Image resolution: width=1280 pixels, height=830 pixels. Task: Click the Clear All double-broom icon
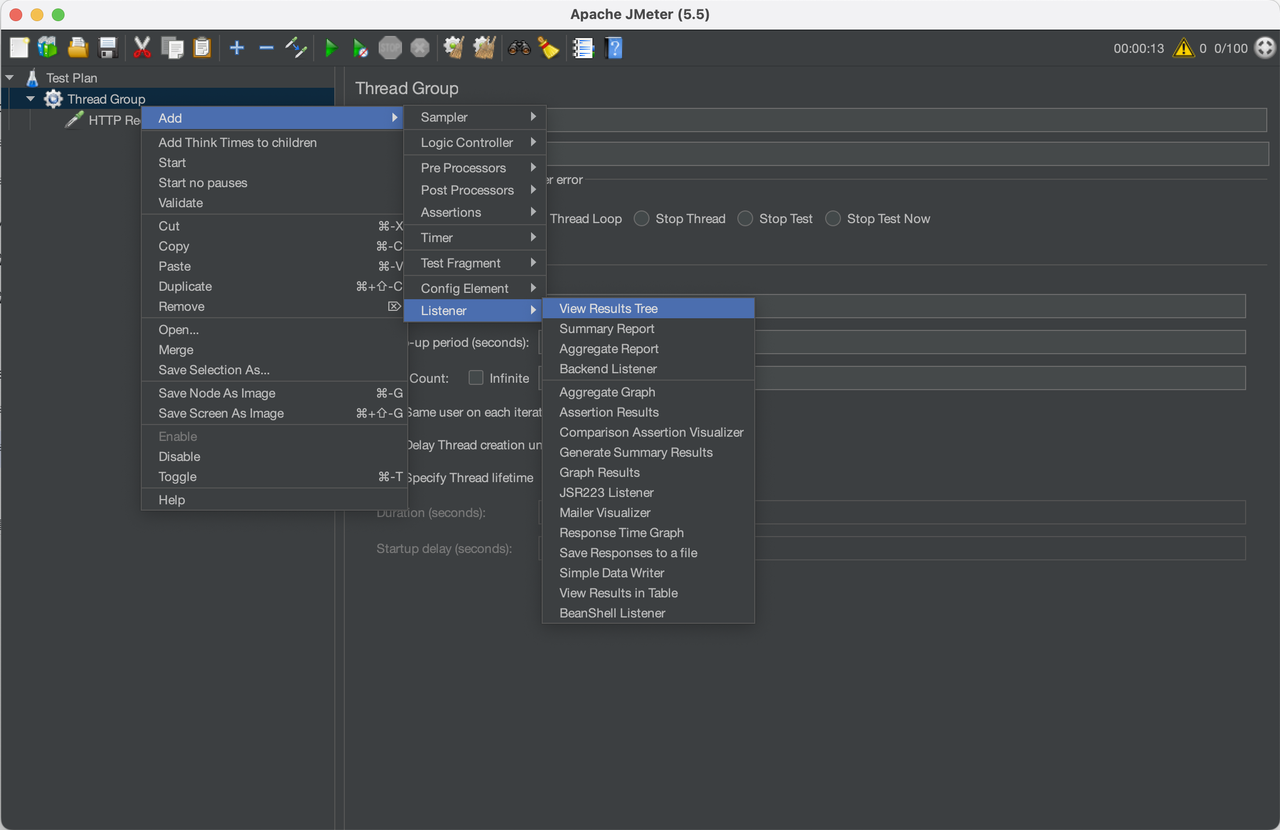[x=485, y=47]
